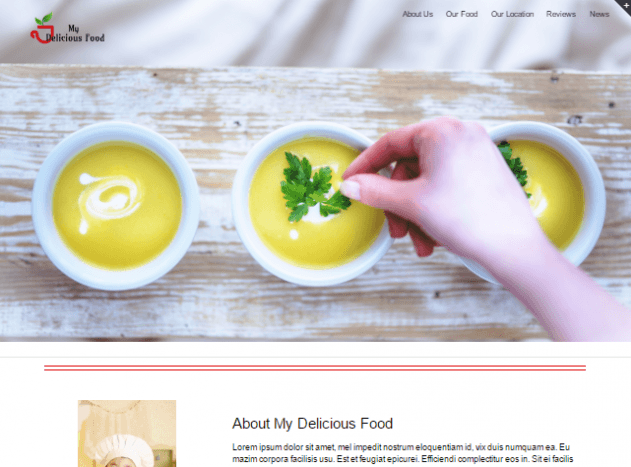631x467 pixels.
Task: Click the About My Delicious Food heading
Action: (x=312, y=424)
